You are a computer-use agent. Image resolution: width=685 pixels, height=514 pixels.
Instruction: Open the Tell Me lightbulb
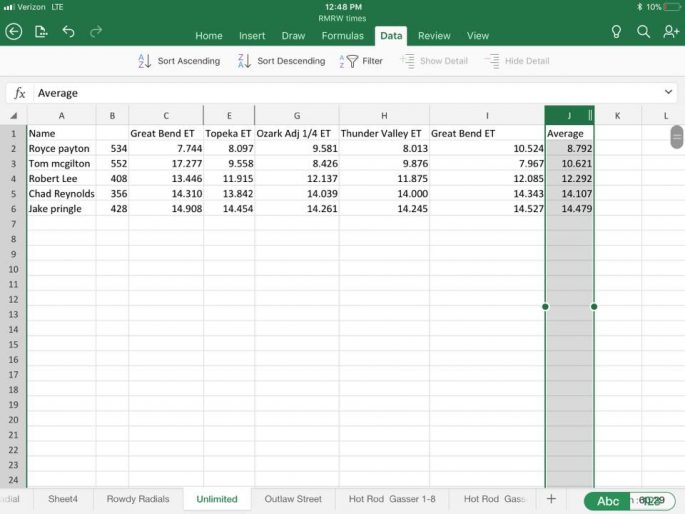(617, 32)
